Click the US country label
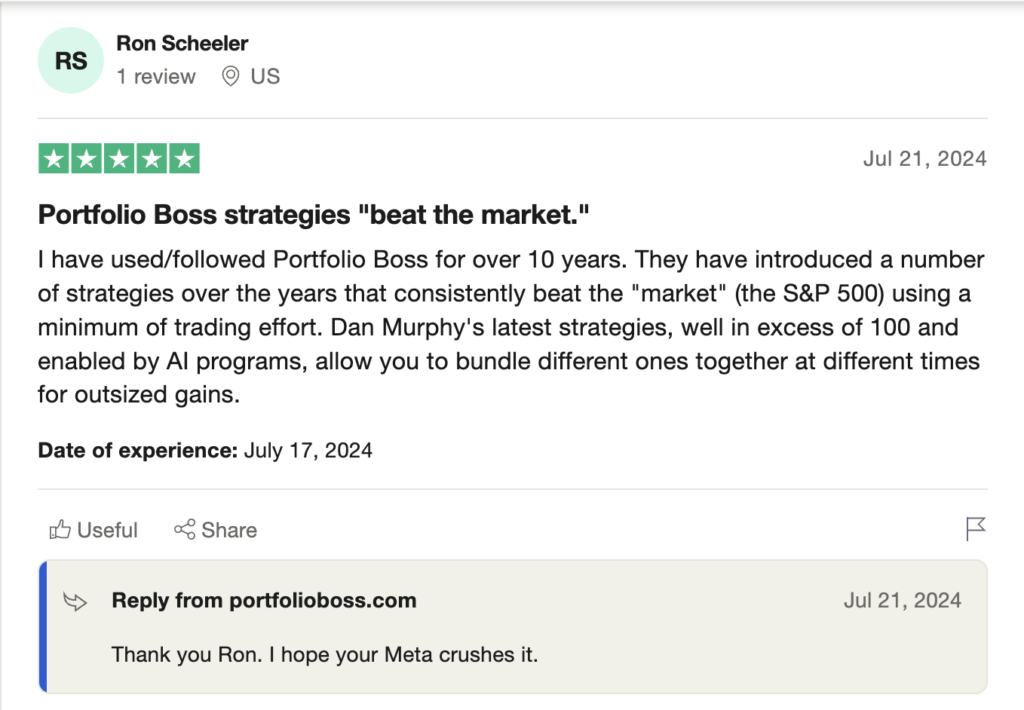The height and width of the screenshot is (710, 1024). point(265,76)
